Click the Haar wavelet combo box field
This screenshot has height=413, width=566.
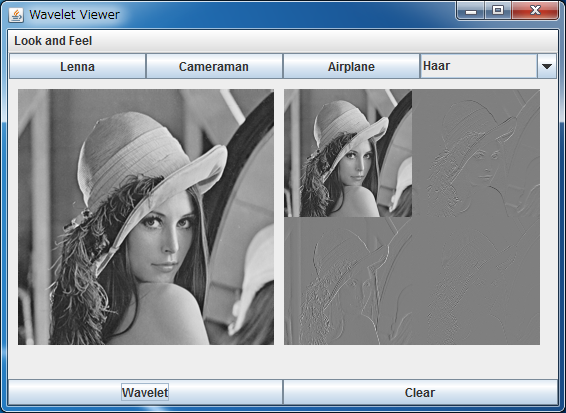click(x=479, y=66)
